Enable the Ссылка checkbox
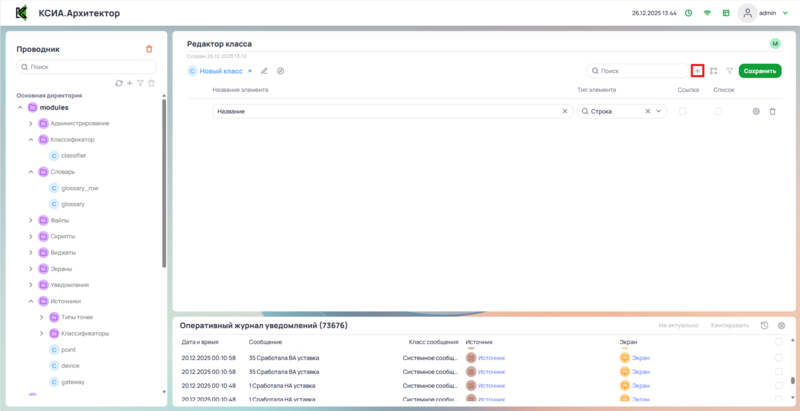The image size is (800, 411). [x=683, y=111]
